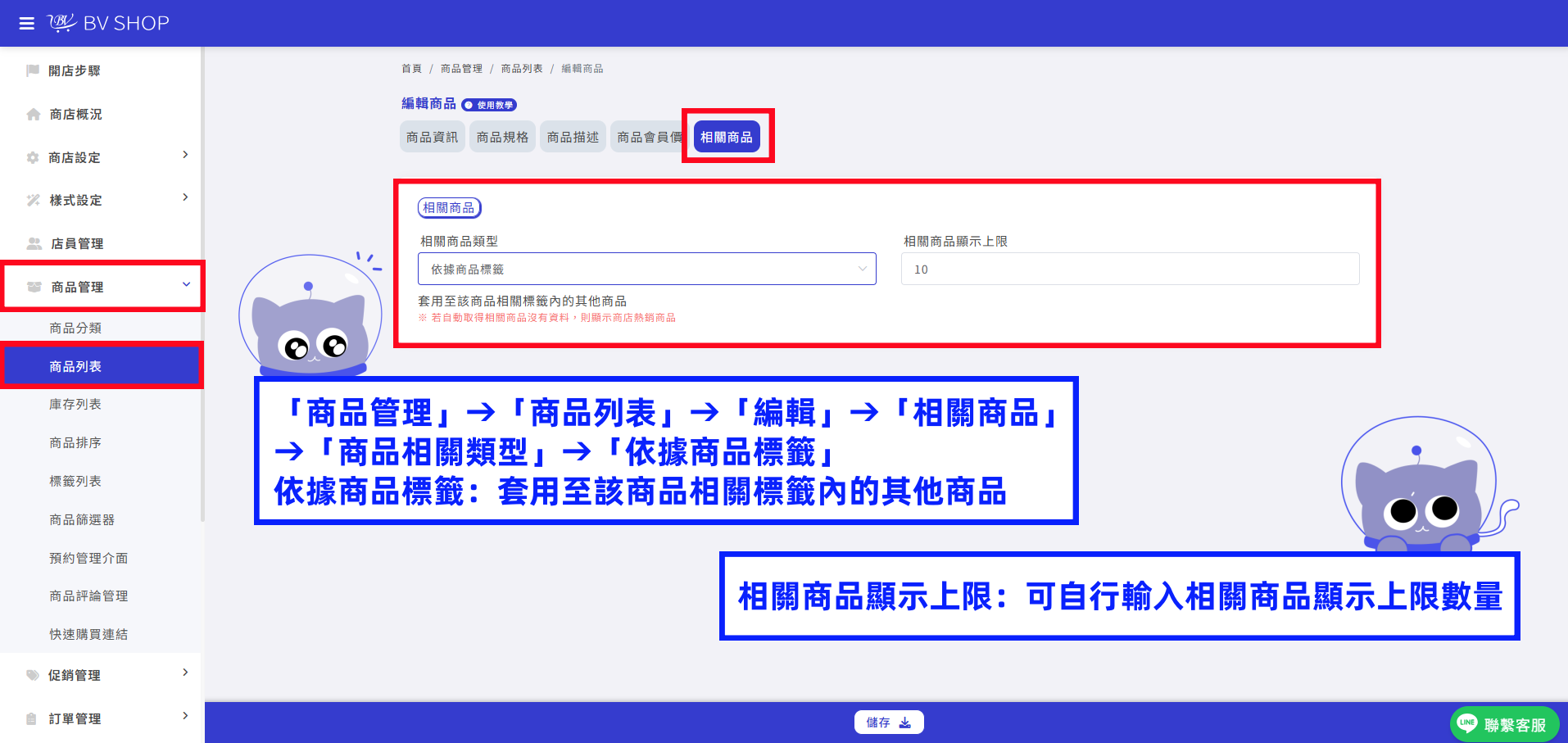Click the 相關商品顯示上限 input field

coord(1131,269)
